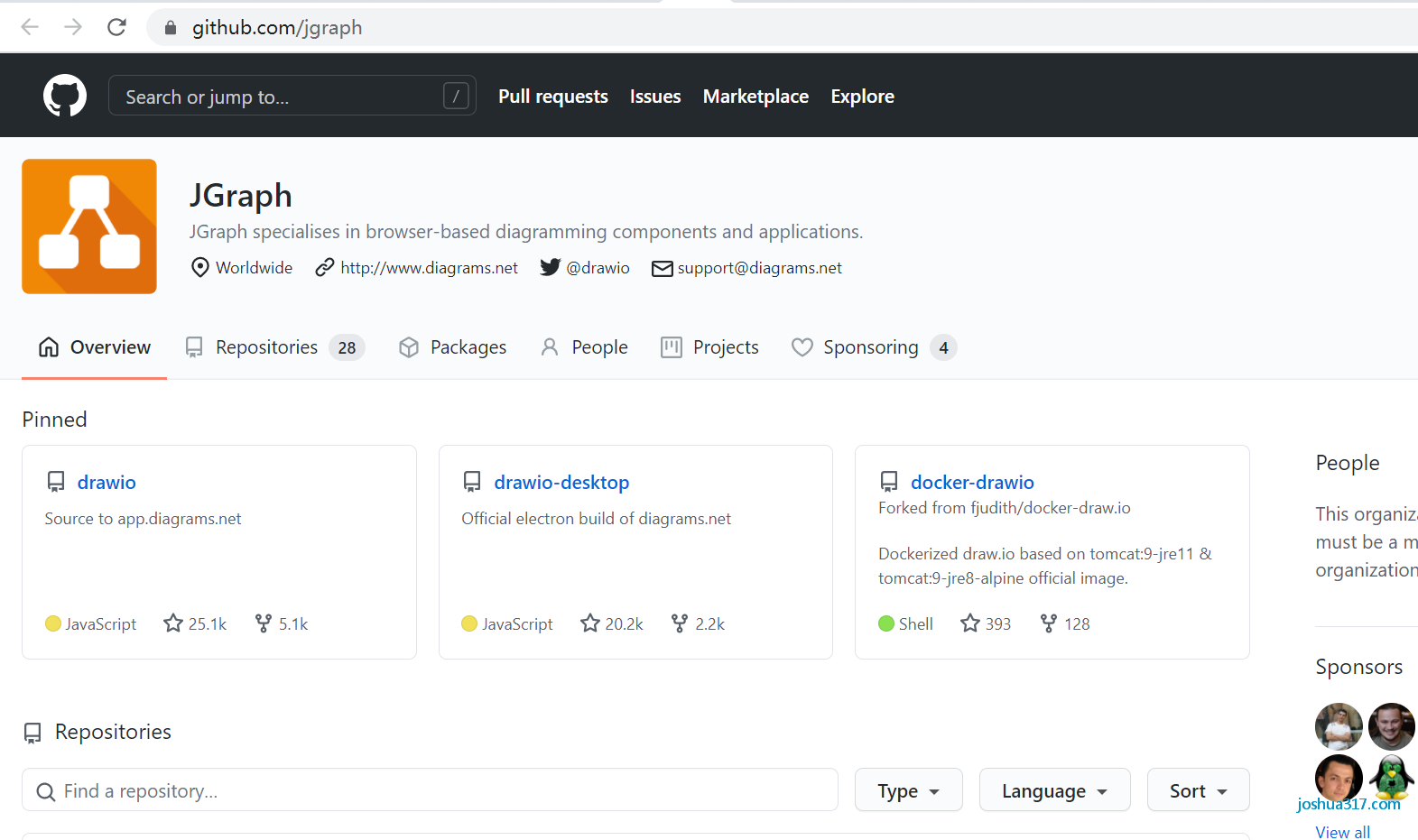Click 'Official electron build of diagrams.net' text
Image resolution: width=1418 pixels, height=840 pixels.
click(596, 519)
